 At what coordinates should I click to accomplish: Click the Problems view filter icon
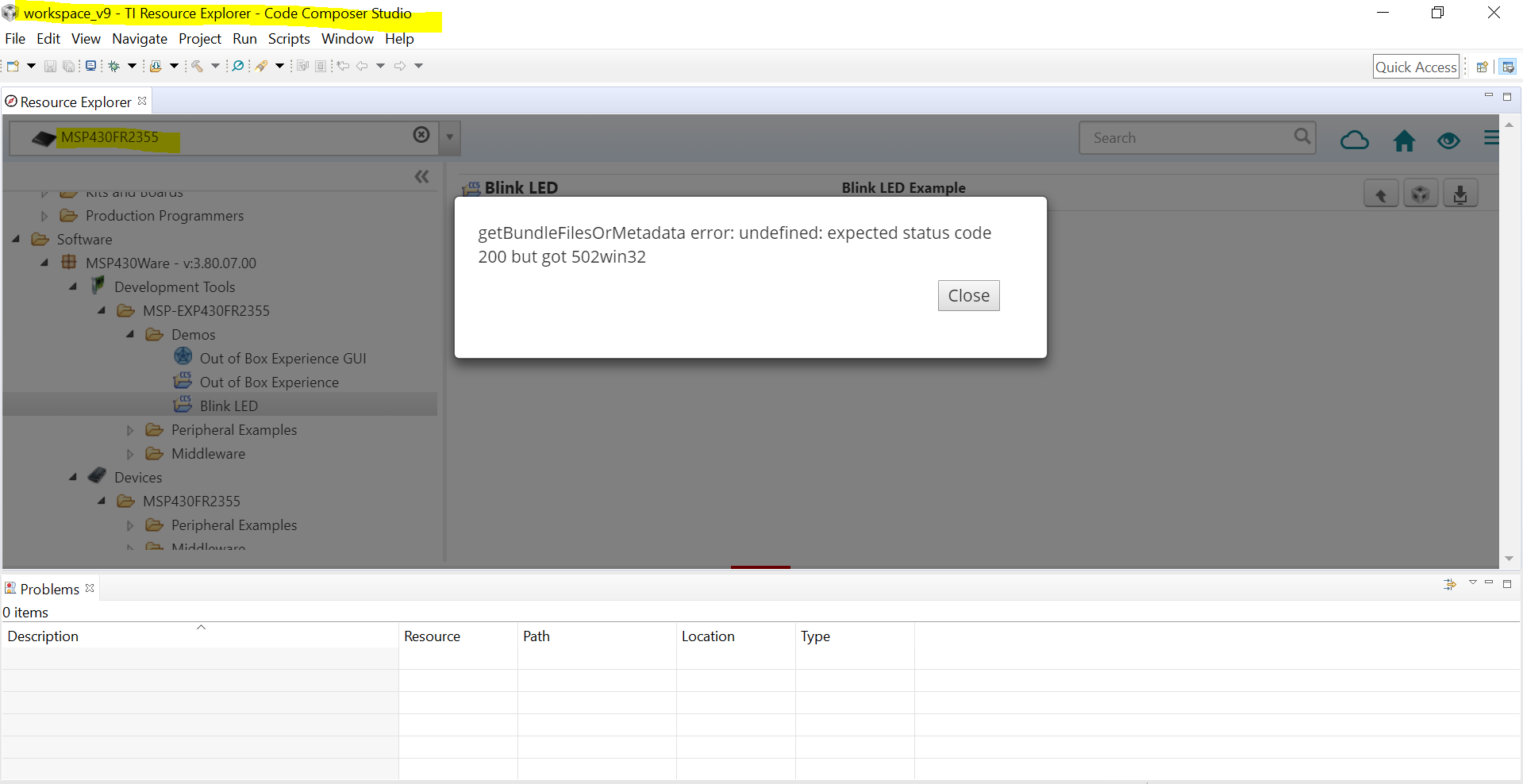1450,584
